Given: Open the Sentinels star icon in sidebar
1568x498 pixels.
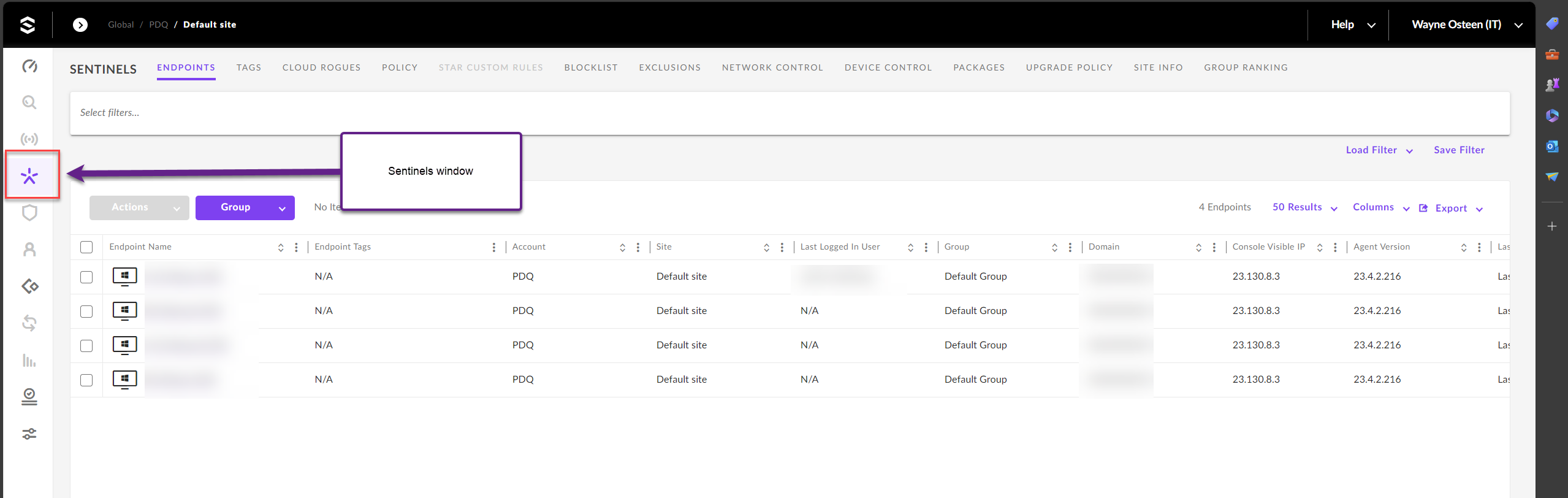Looking at the screenshot, I should pyautogui.click(x=29, y=176).
